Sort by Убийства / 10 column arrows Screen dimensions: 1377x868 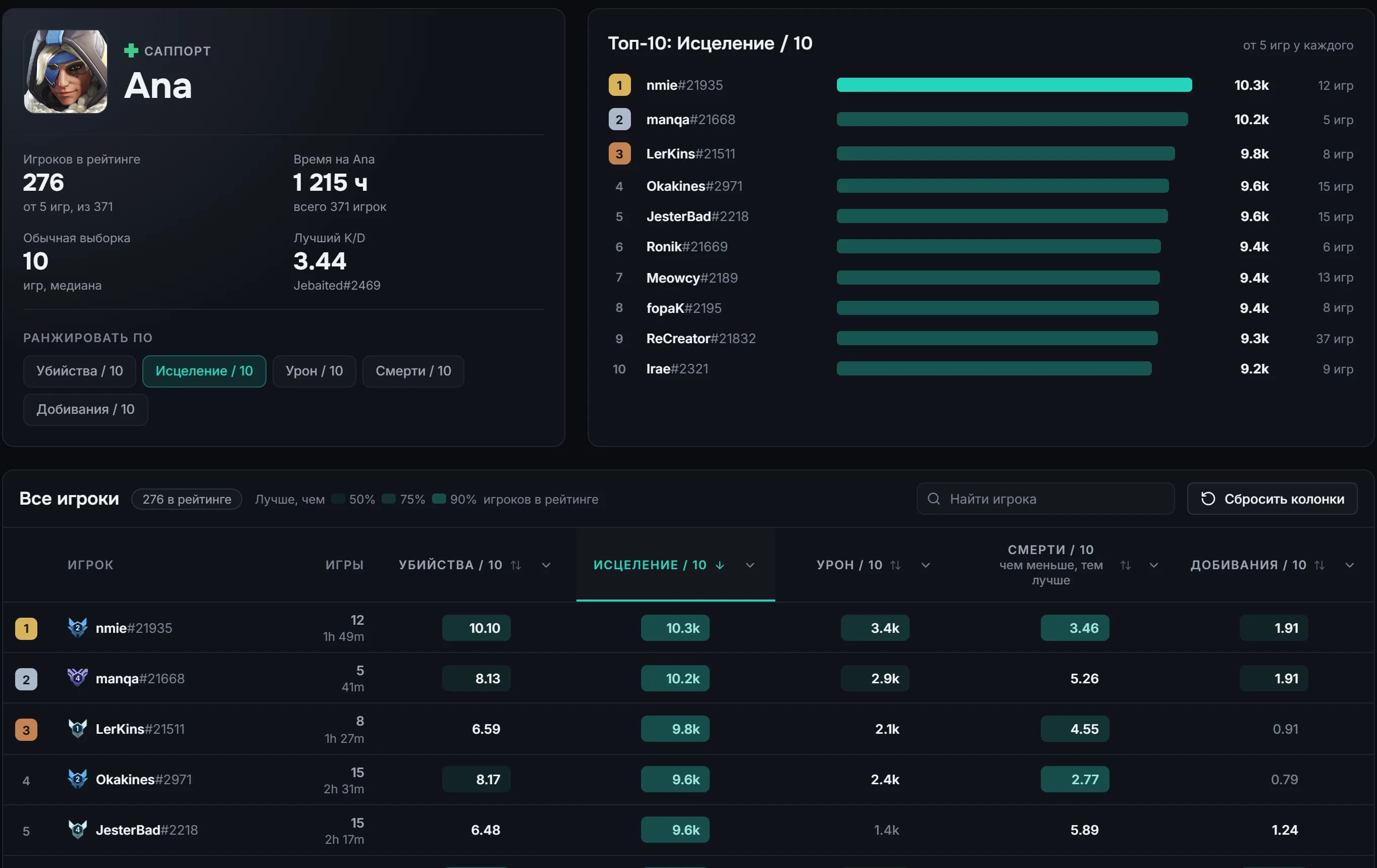(x=516, y=565)
